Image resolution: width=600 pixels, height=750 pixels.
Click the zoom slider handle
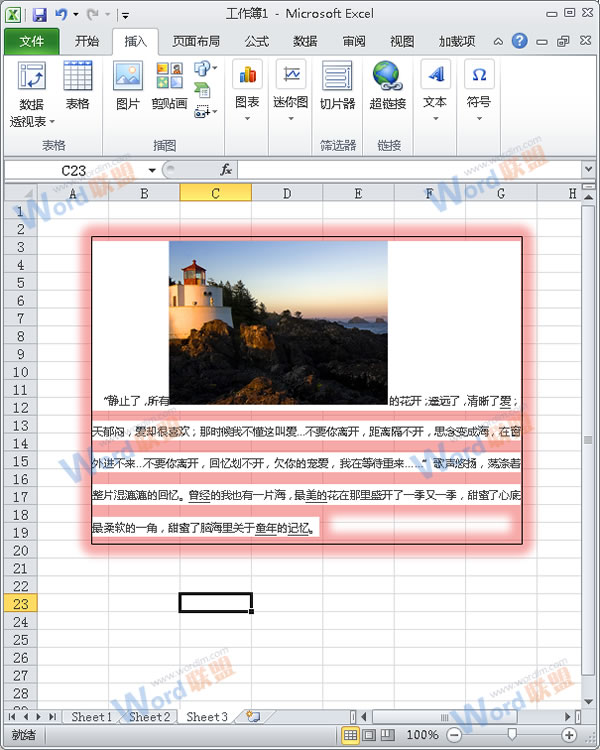click(x=512, y=734)
